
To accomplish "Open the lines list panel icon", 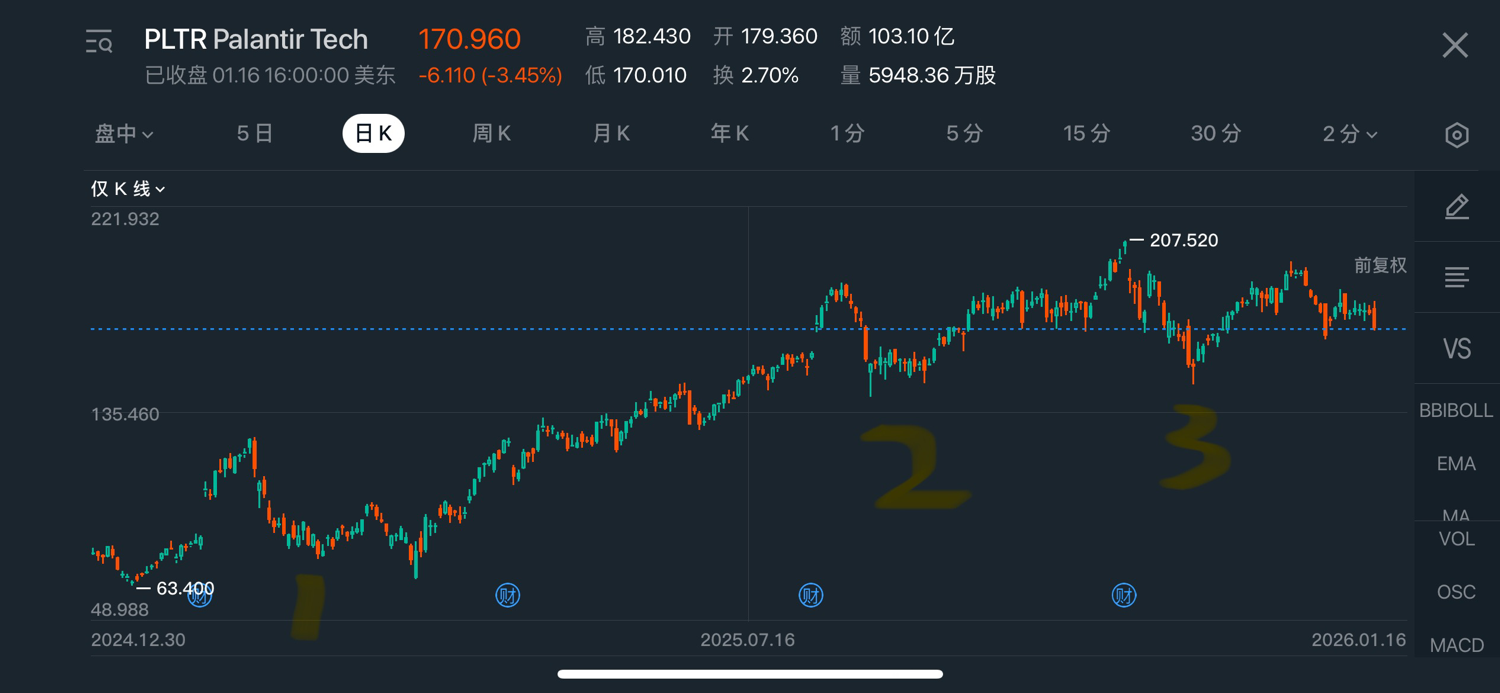I will coord(1457,277).
